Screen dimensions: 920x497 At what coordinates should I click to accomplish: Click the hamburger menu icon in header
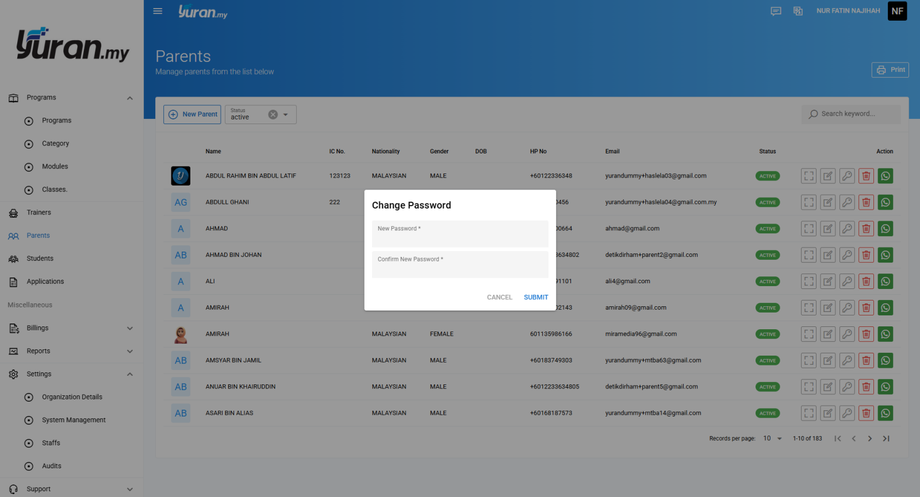(157, 11)
